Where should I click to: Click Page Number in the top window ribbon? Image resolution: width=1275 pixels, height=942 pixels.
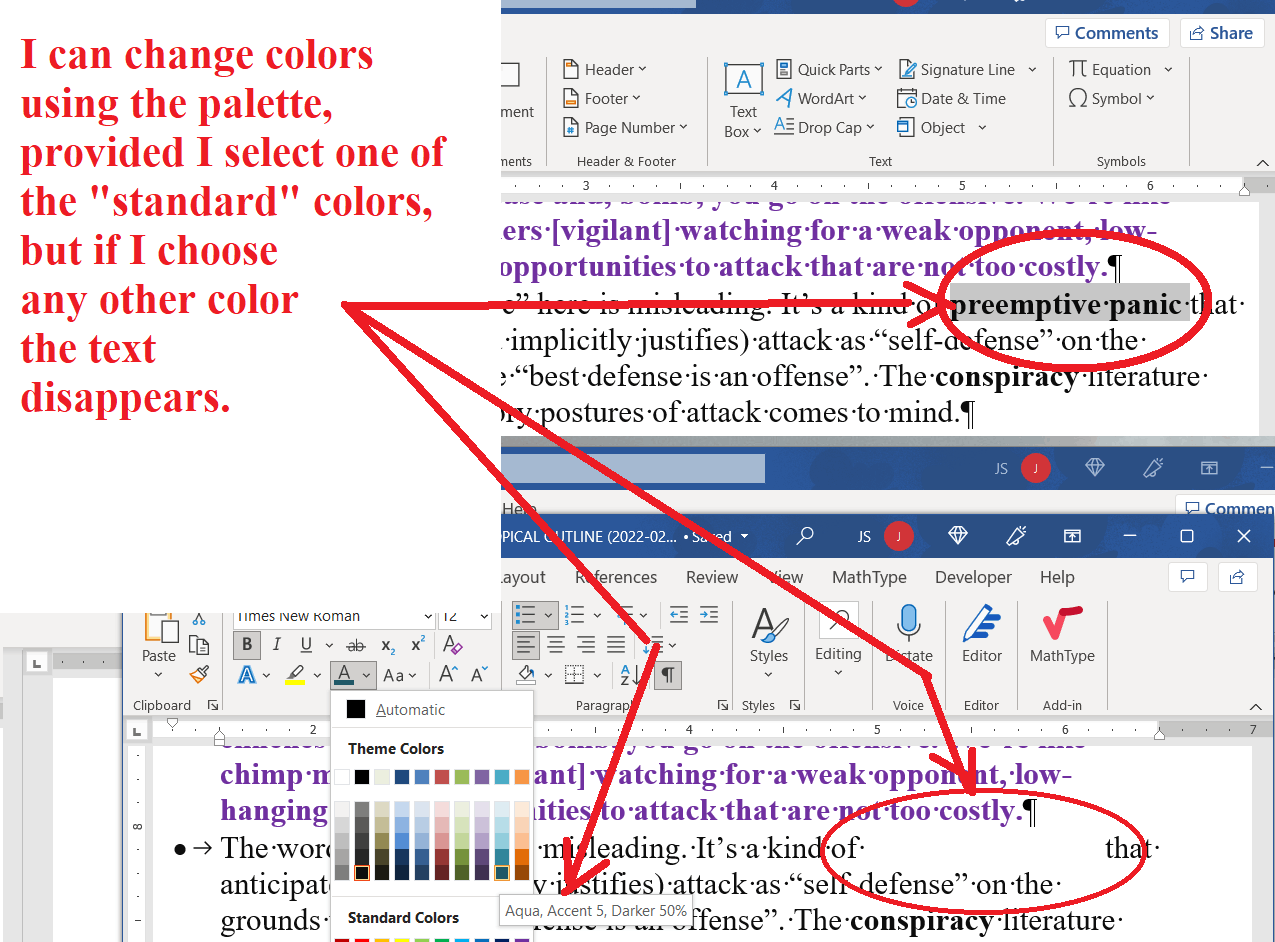coord(626,127)
